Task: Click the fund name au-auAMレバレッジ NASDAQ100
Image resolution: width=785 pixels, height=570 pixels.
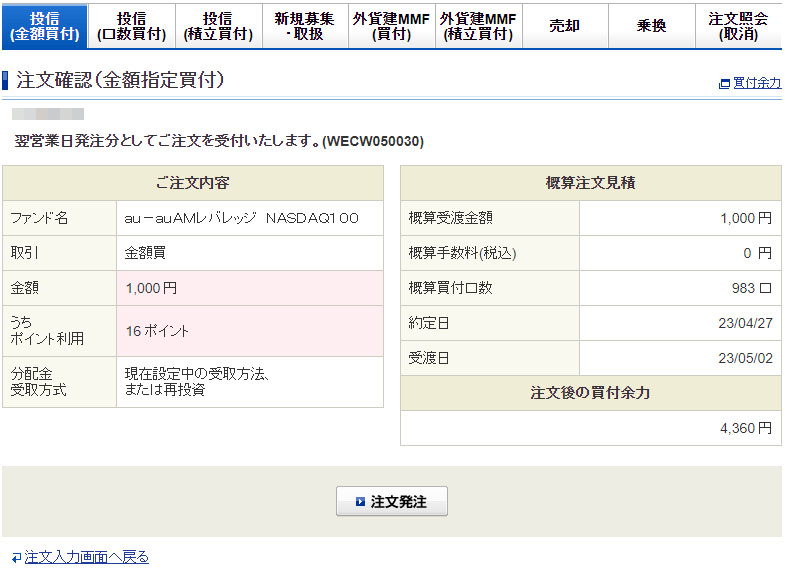Action: (x=241, y=218)
